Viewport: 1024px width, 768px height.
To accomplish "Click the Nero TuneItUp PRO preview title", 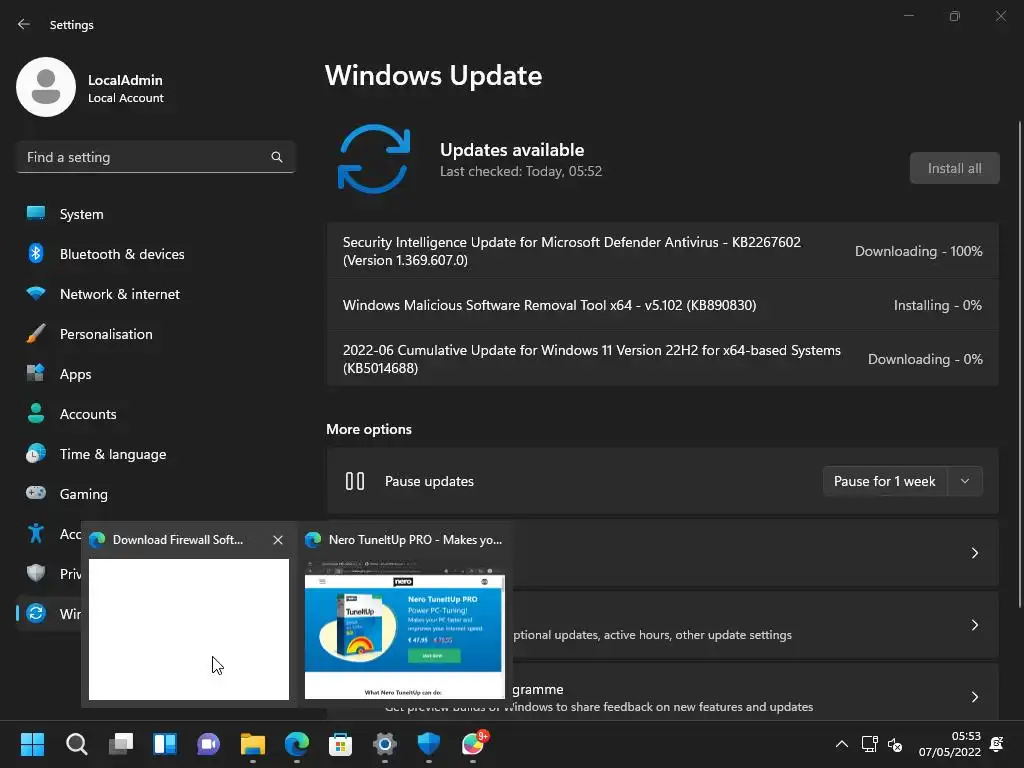I will (x=415, y=540).
